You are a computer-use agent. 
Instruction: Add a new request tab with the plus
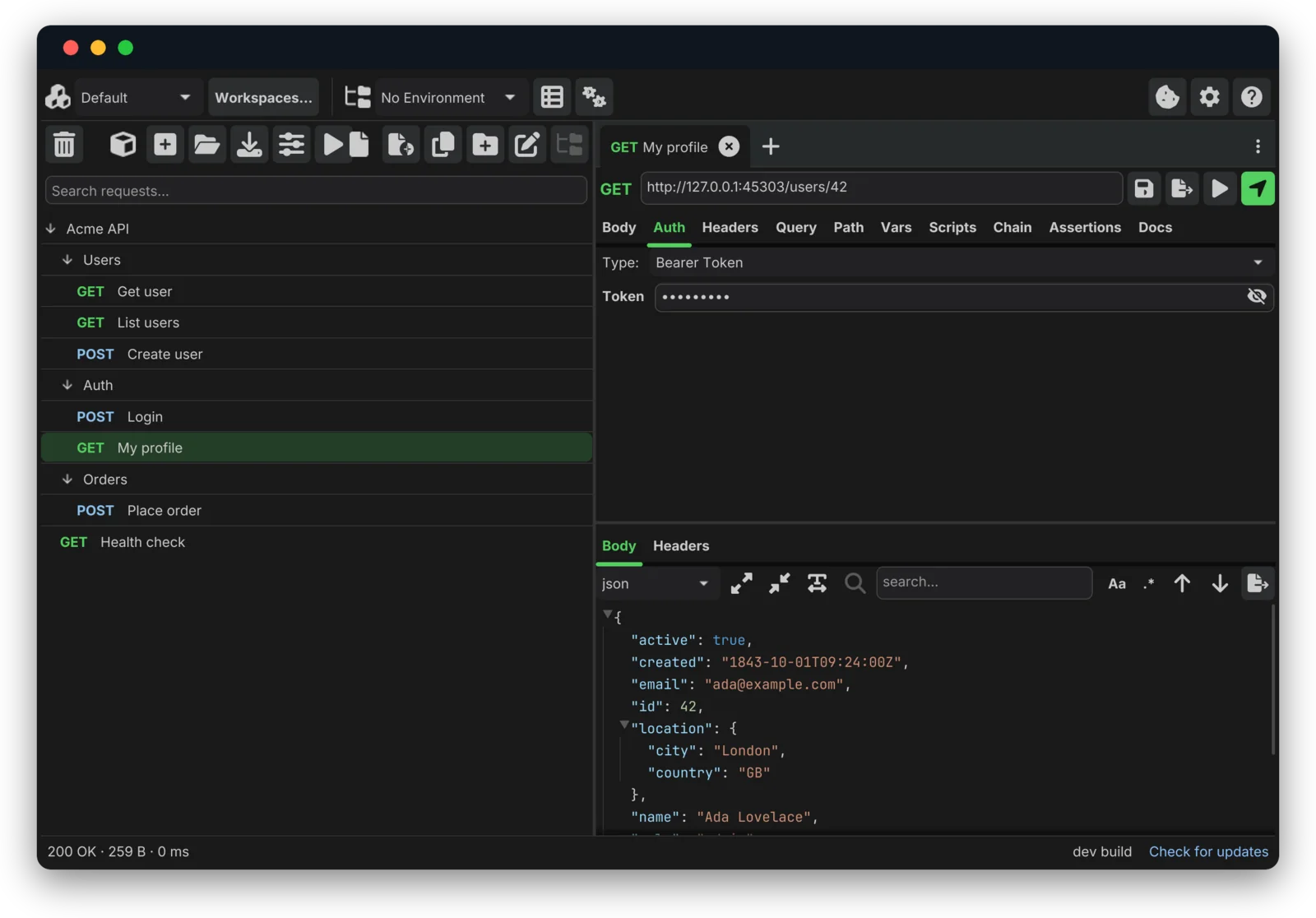[x=771, y=146]
